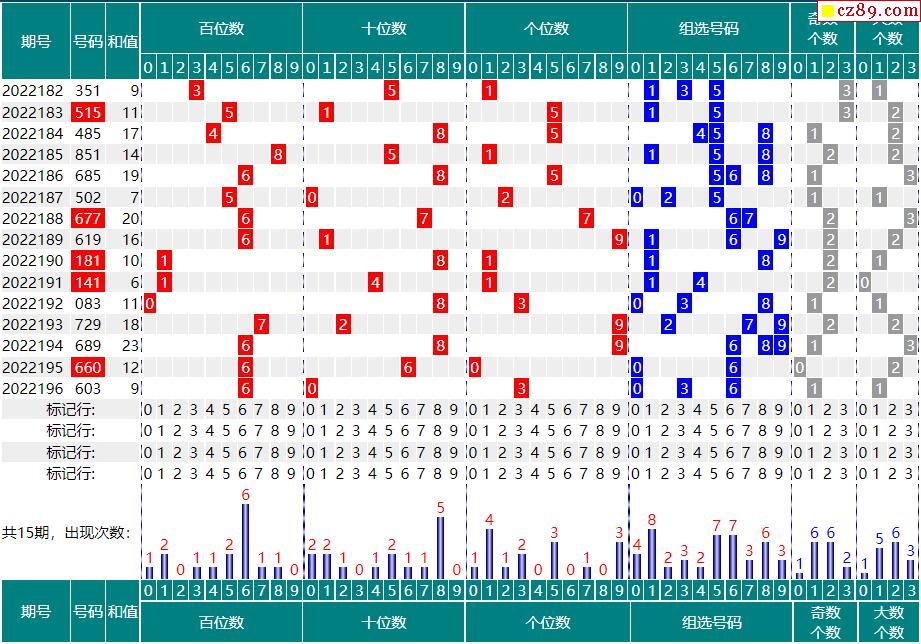
Task: Click the 奇数个数 footer label
Action: 825,622
